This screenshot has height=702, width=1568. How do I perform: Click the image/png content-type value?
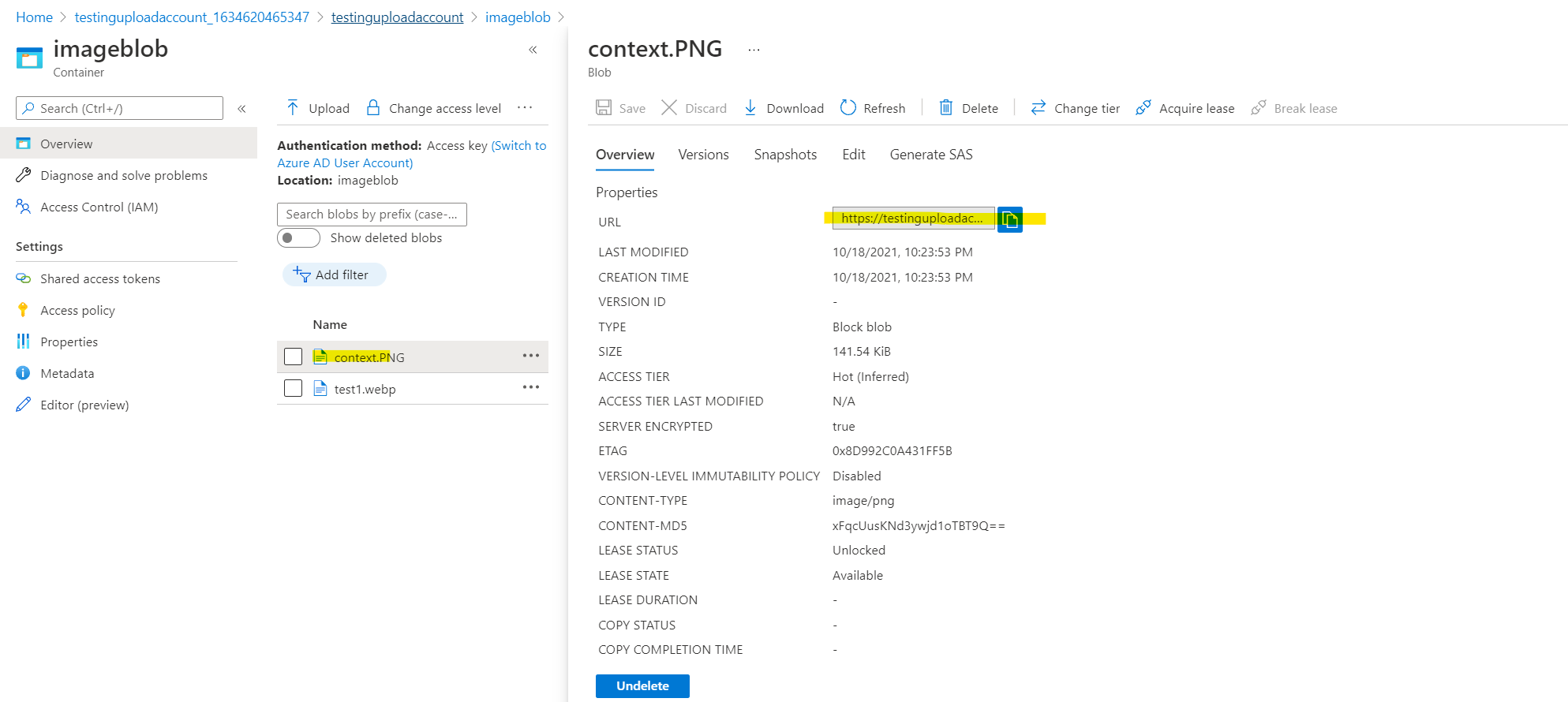point(863,501)
